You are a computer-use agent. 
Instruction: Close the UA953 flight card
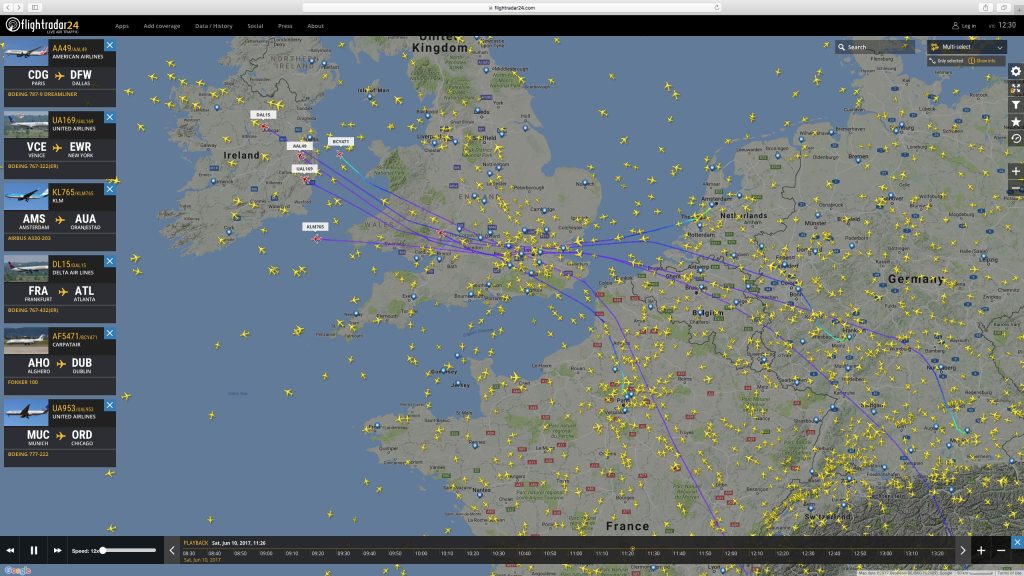[x=110, y=405]
